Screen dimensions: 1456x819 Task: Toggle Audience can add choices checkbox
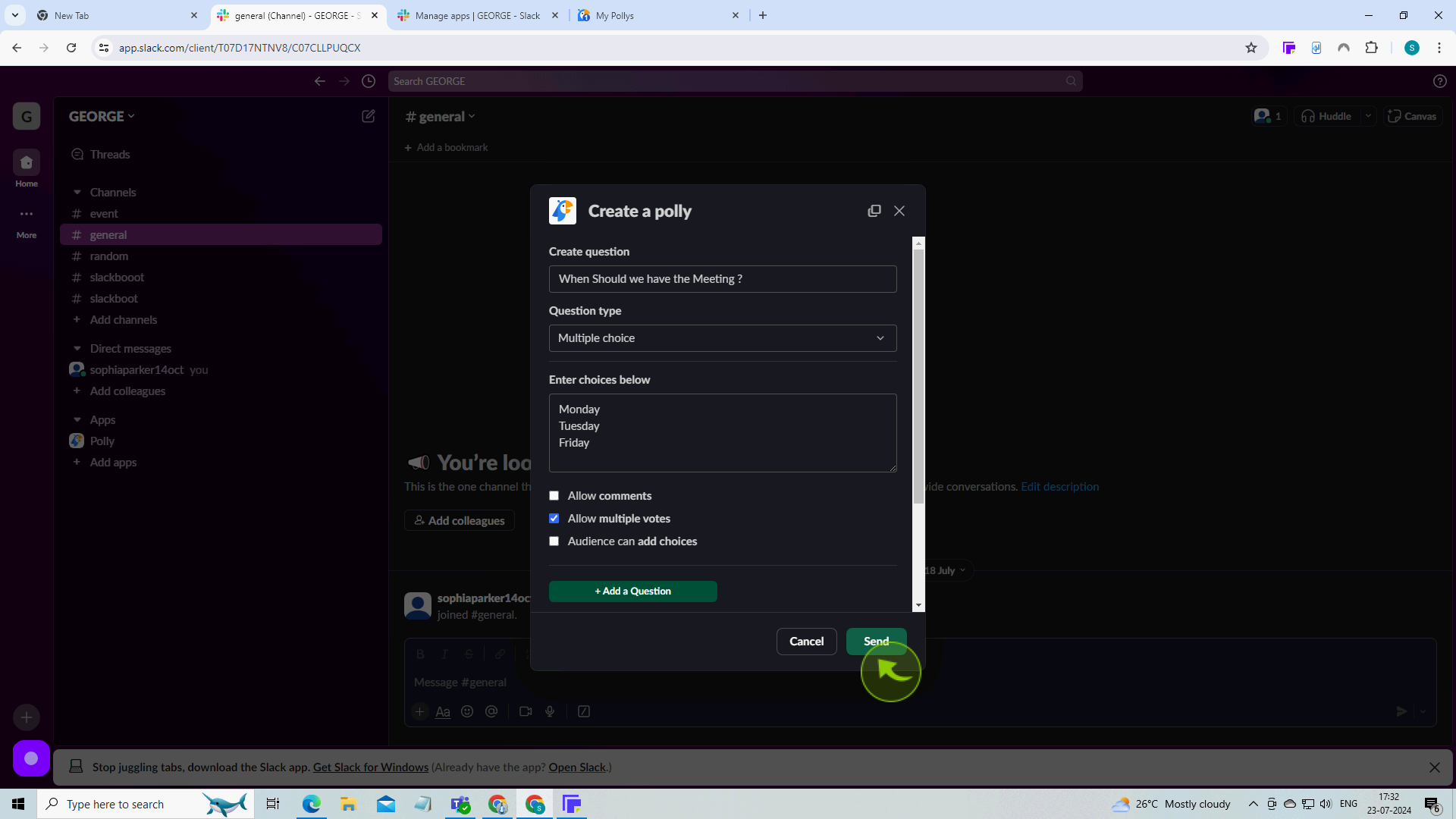click(x=554, y=541)
